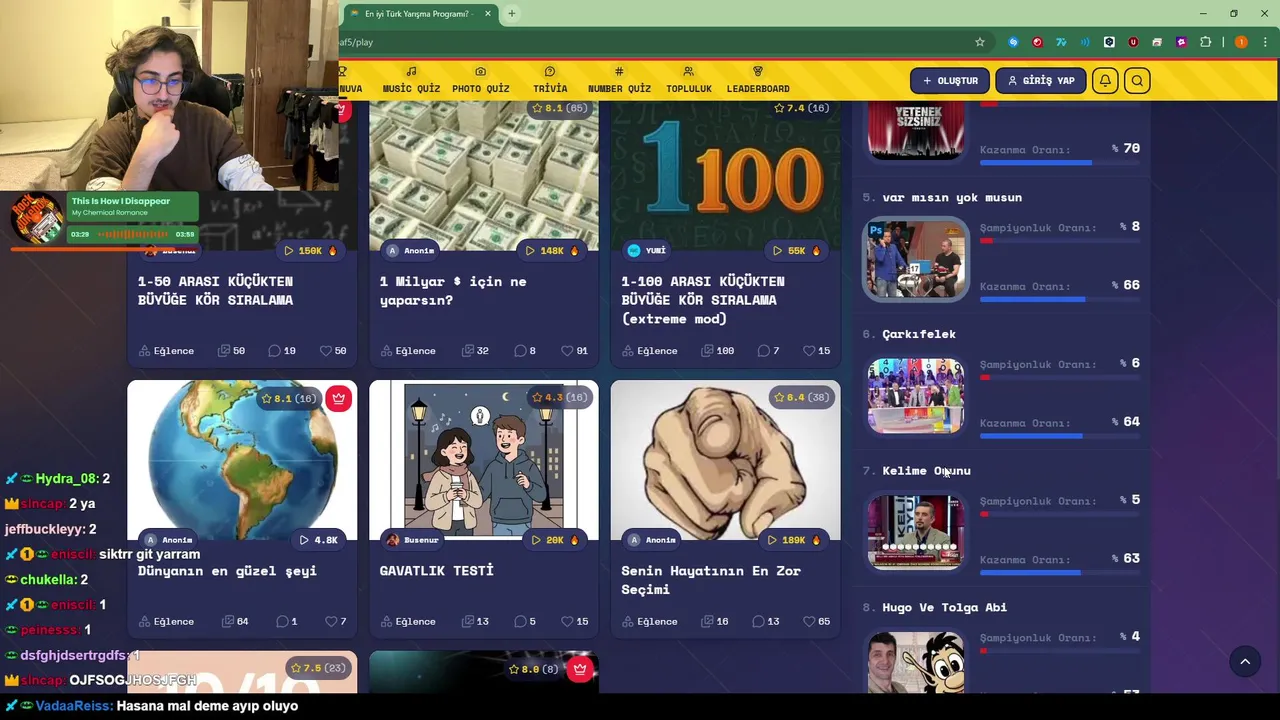
Task: Click Eğlence category on GAVATLIK TESTİ card
Action: (x=408, y=622)
